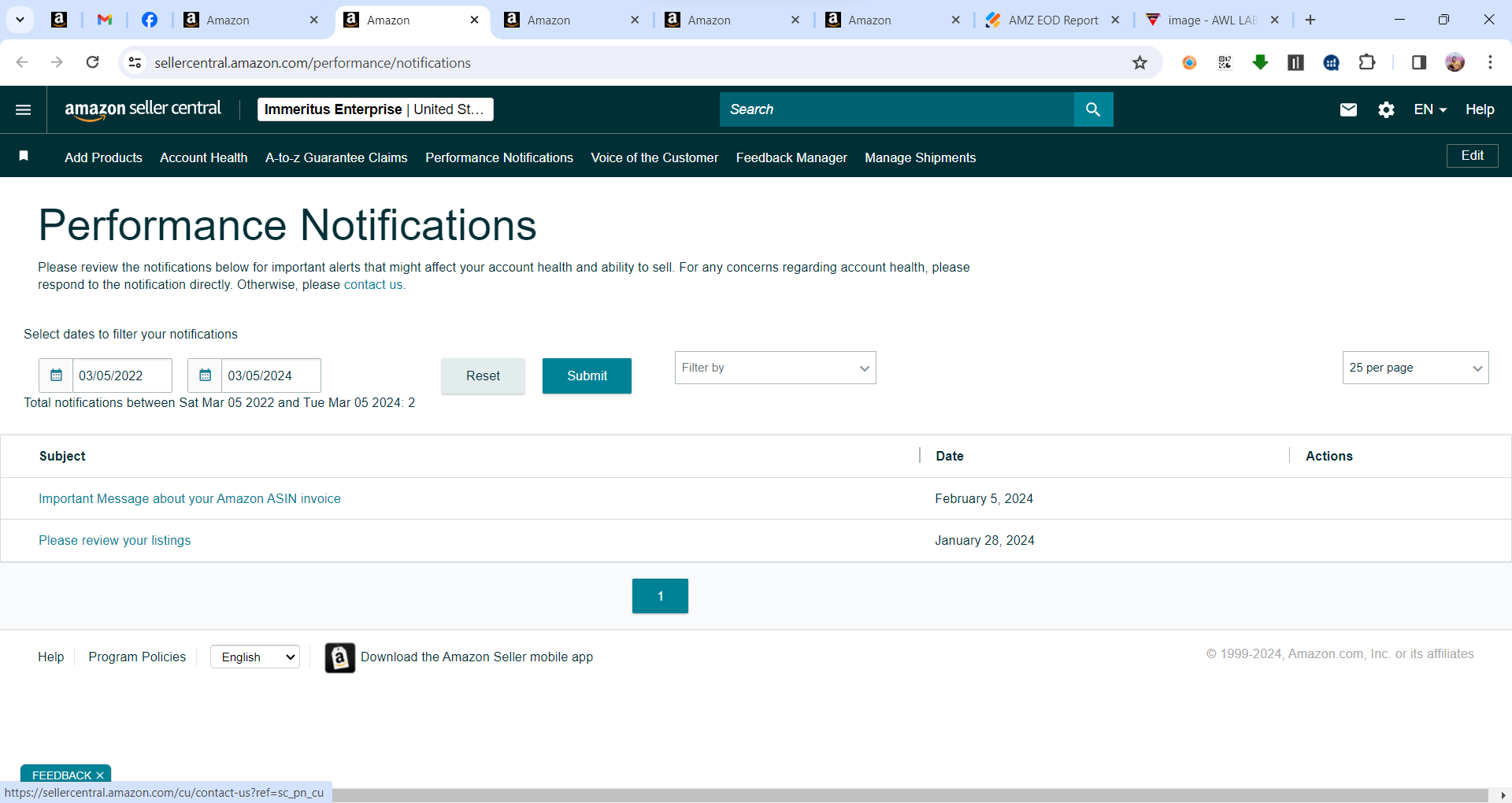Change the 25 per page dropdown

pos(1415,368)
